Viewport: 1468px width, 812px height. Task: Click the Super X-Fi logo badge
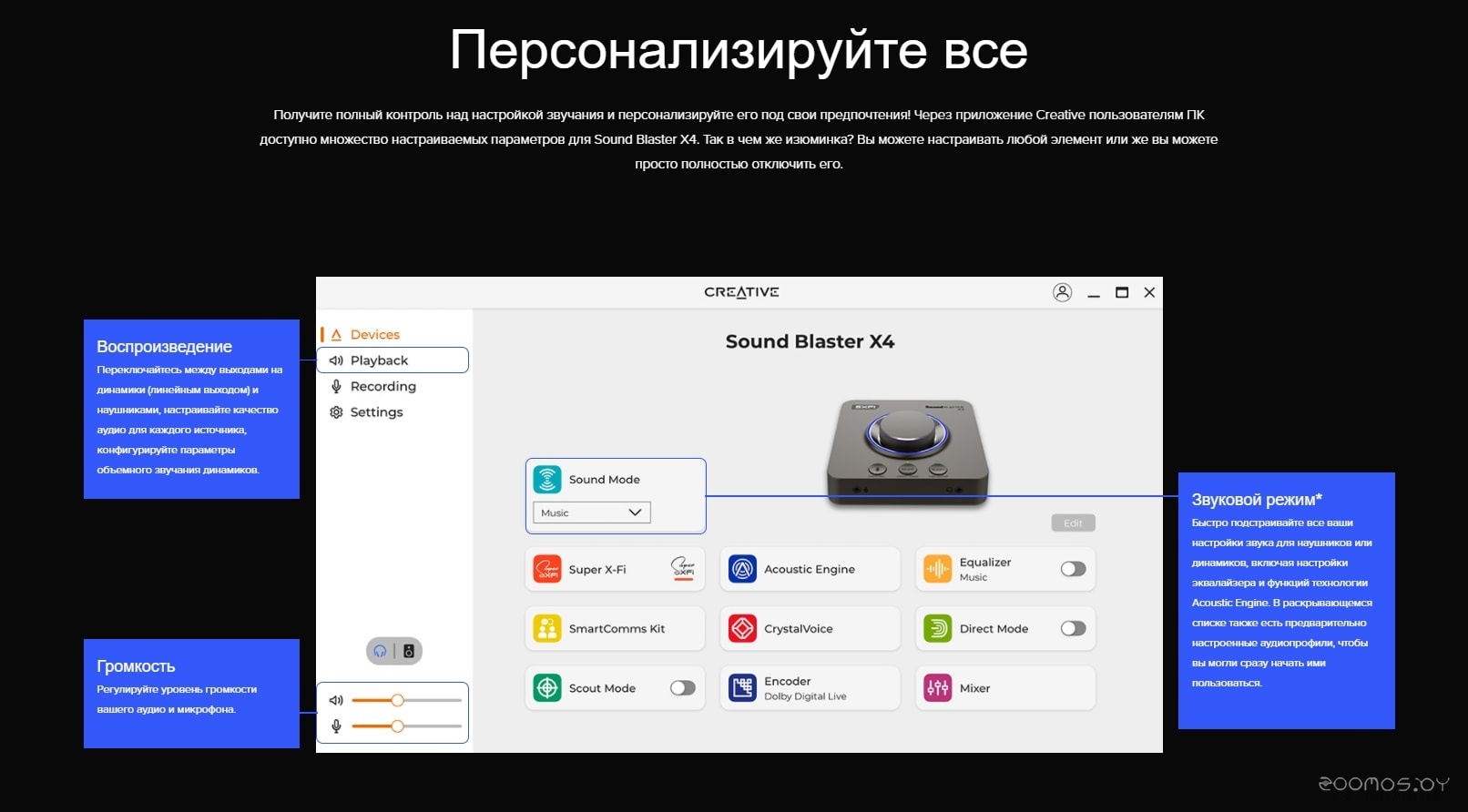point(683,568)
